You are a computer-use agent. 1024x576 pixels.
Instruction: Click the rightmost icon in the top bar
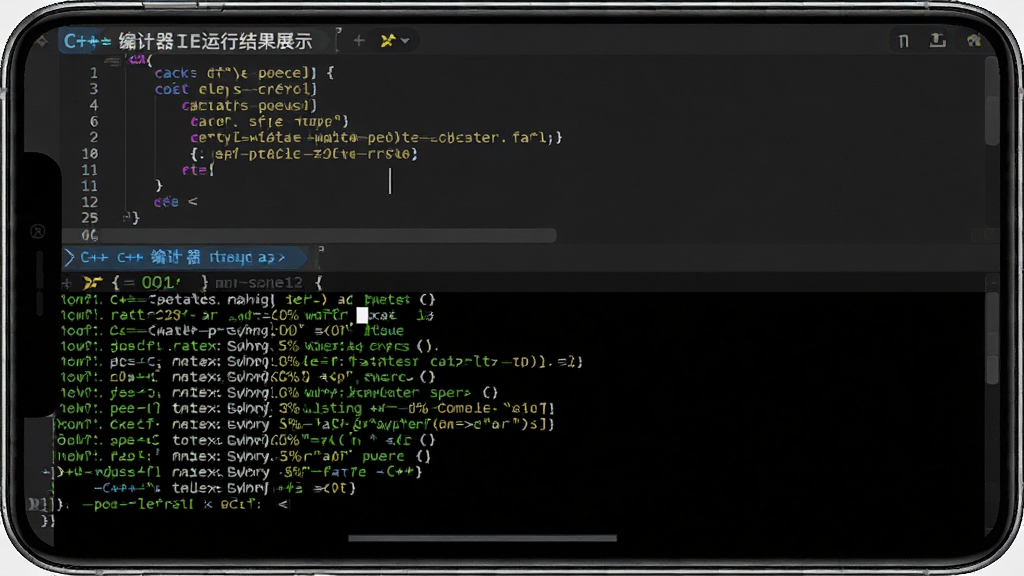974,41
